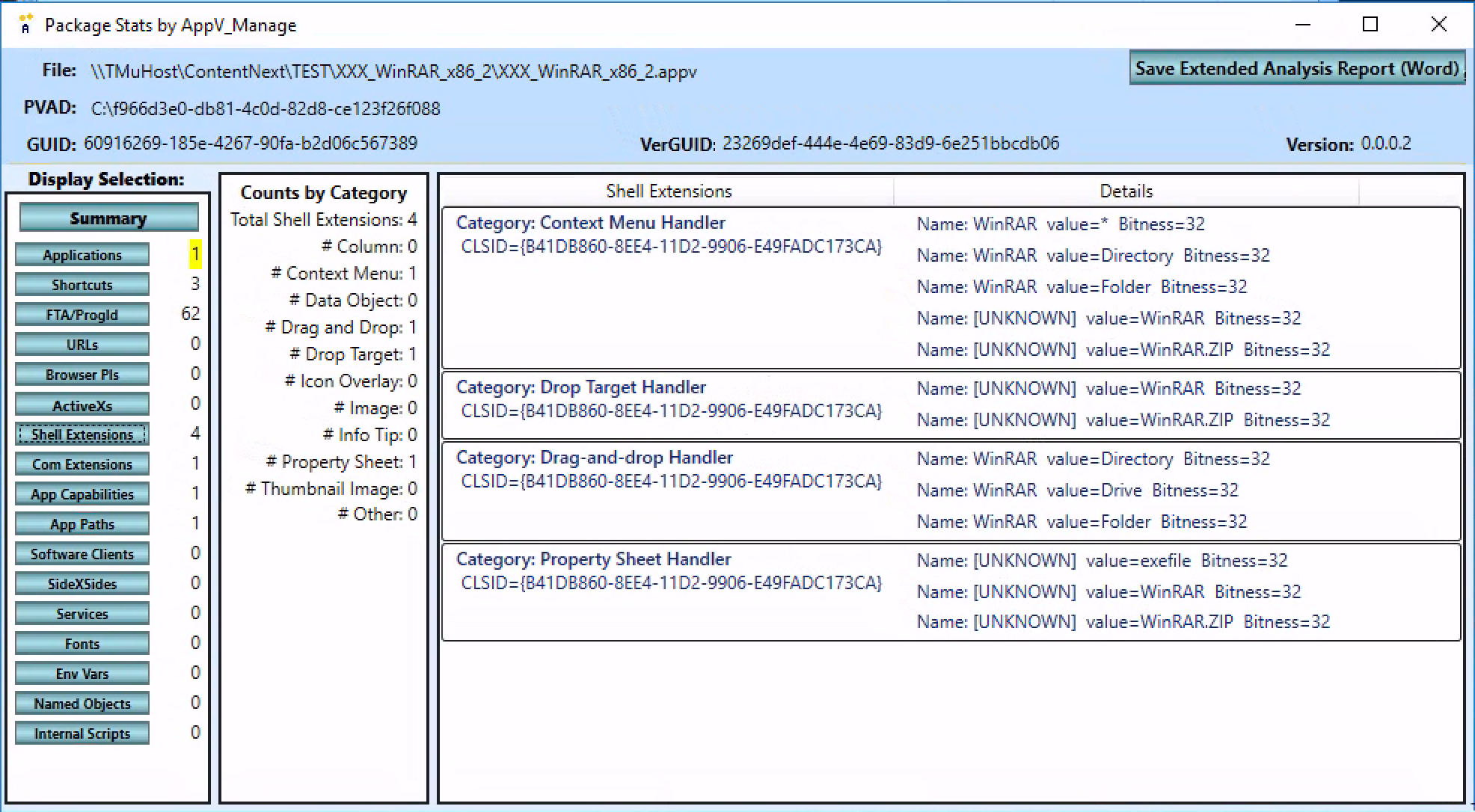This screenshot has width=1475, height=812.
Task: Open the FTA/ProgId section
Action: 82,315
